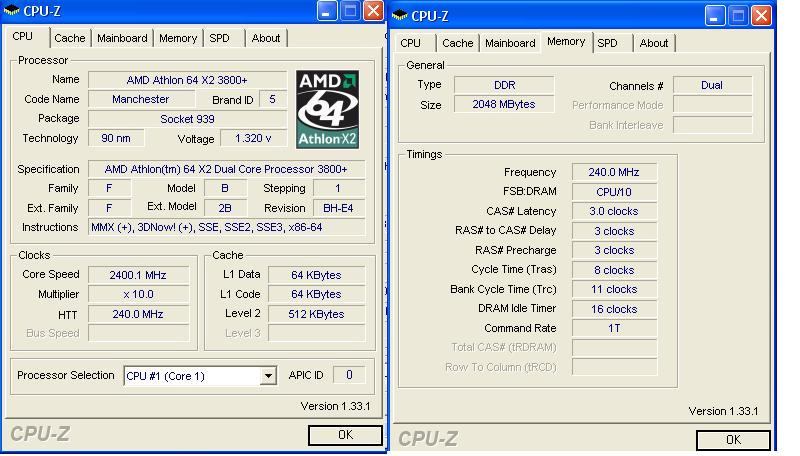Screen dimensions: 800x456
Task: Click the Multiplier value x 10.0
Action: [x=138, y=295]
